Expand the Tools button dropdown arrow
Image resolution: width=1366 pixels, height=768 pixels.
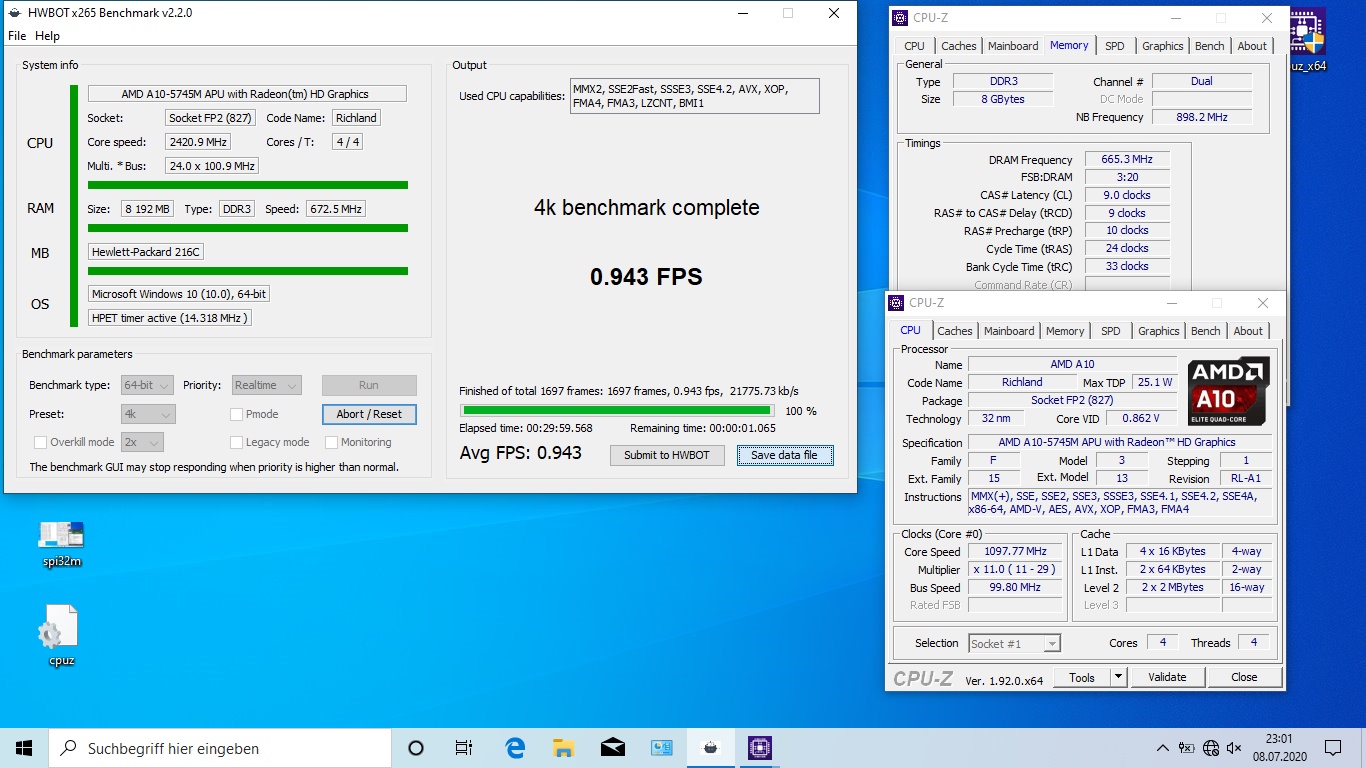pyautogui.click(x=1118, y=677)
